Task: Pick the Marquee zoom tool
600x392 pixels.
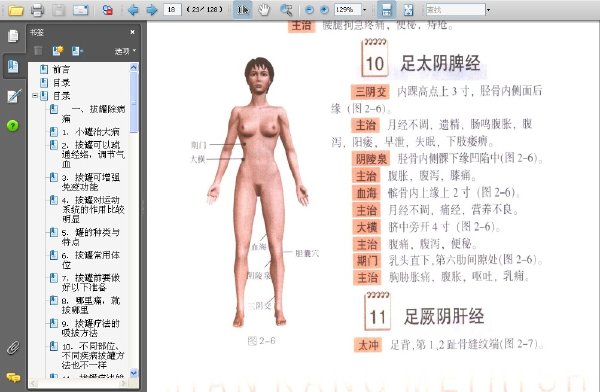Action: pos(286,10)
